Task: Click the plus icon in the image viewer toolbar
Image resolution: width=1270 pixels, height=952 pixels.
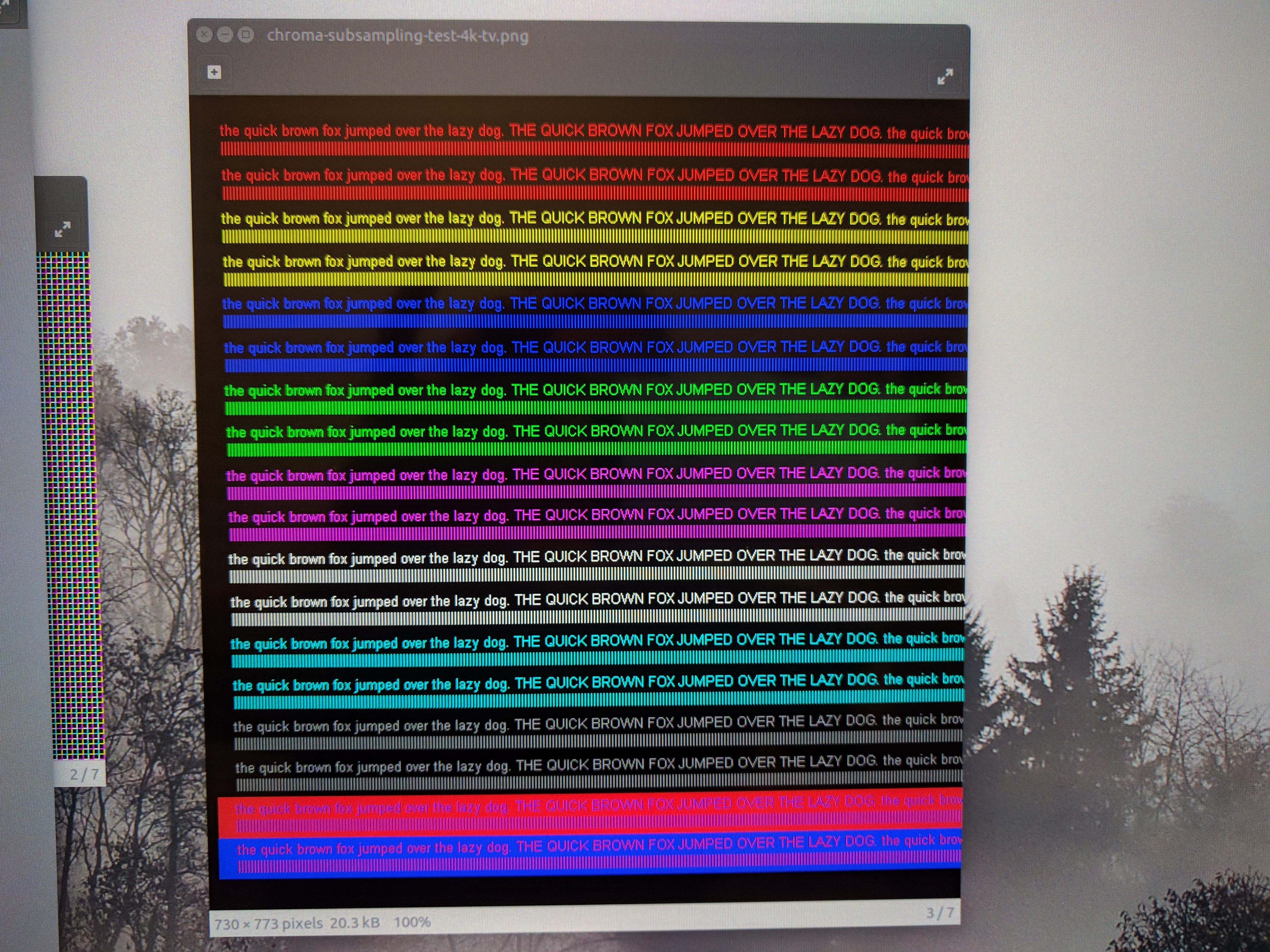Action: click(x=214, y=72)
